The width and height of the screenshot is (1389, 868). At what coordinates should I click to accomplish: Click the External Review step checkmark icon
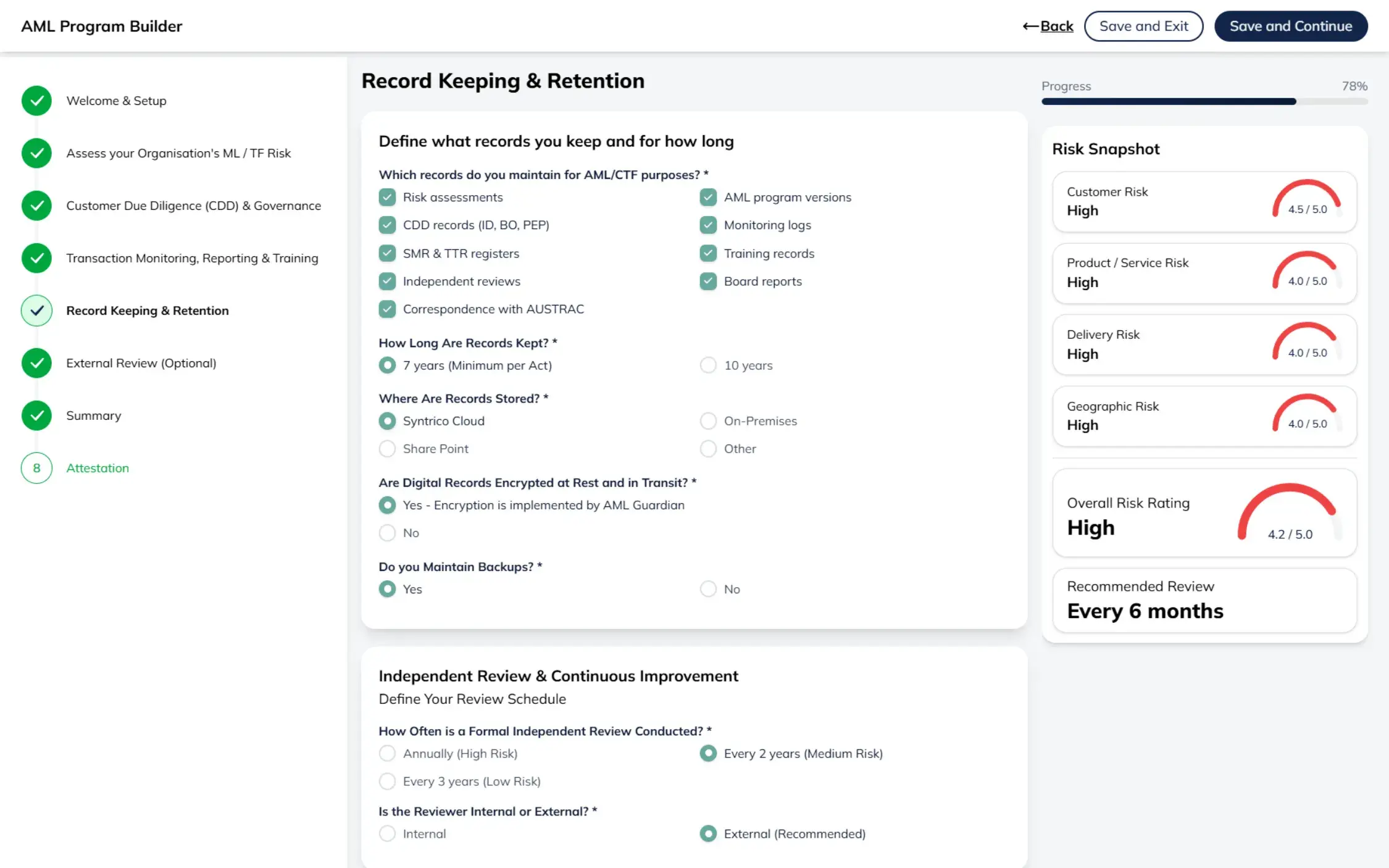pos(36,363)
